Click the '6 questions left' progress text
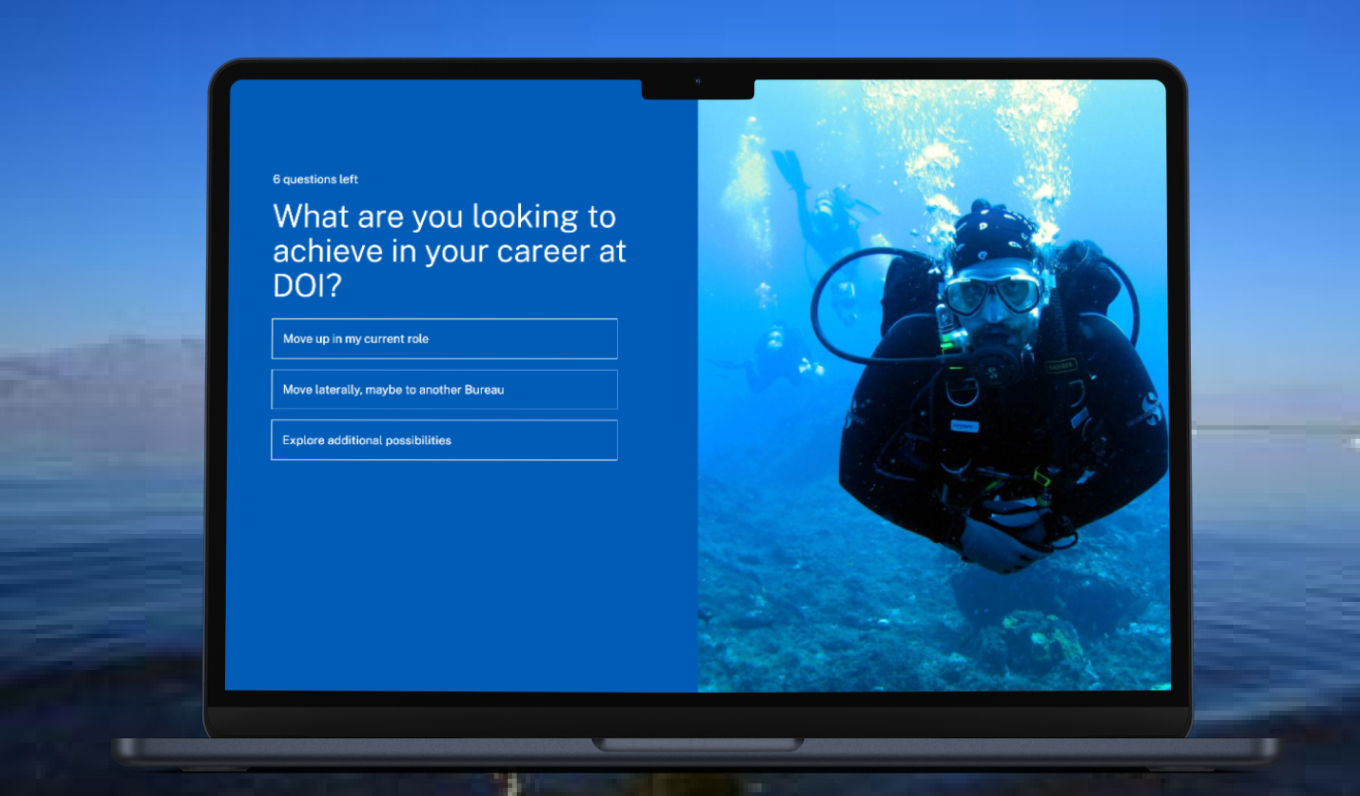Screen dimensions: 1360x796 pyautogui.click(x=315, y=179)
